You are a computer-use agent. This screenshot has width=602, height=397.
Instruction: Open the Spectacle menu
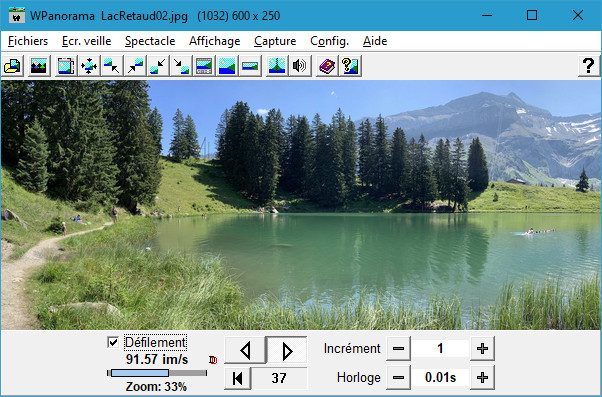click(x=150, y=41)
